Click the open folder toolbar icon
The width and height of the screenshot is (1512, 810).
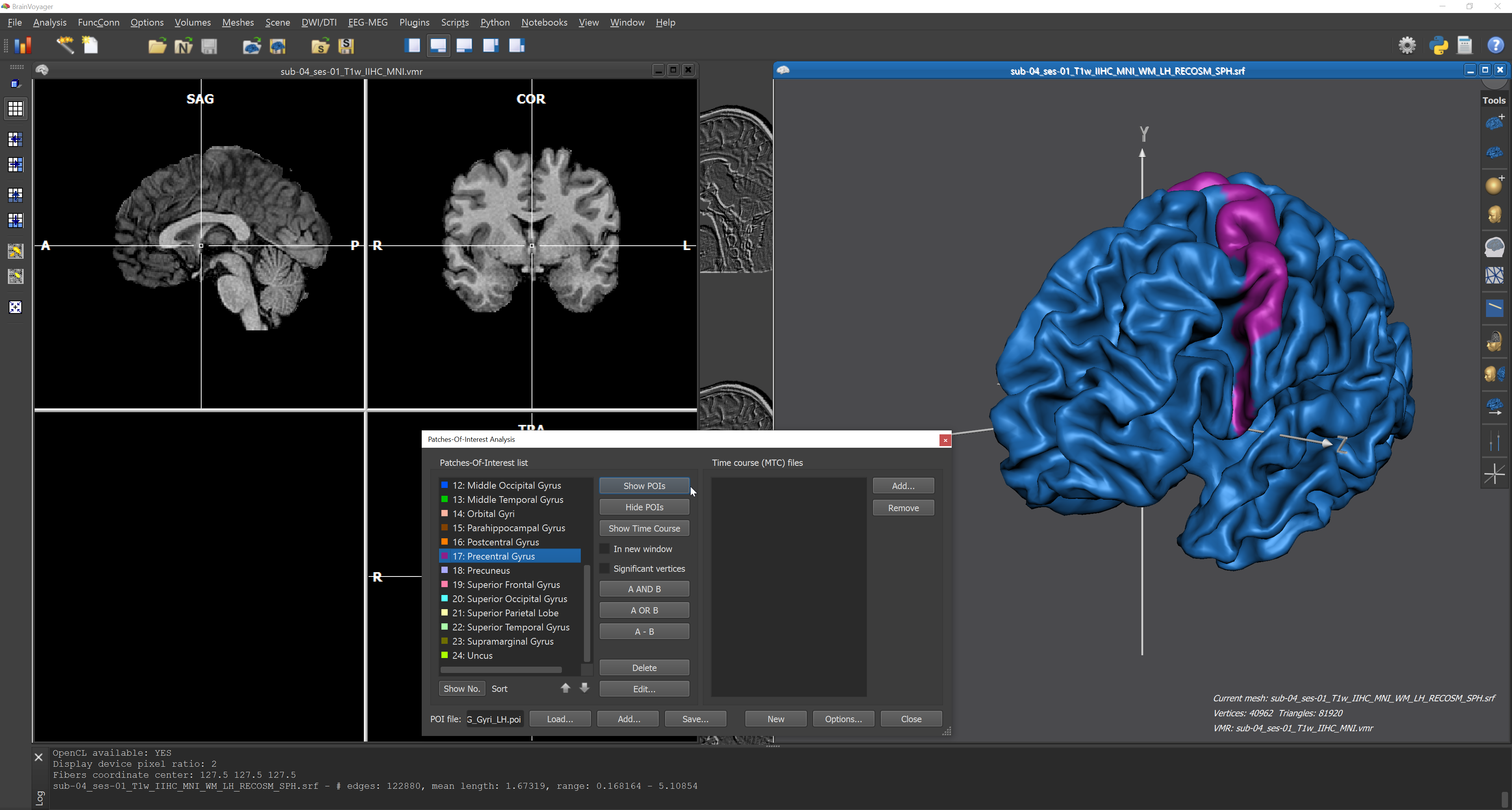pyautogui.click(x=157, y=46)
